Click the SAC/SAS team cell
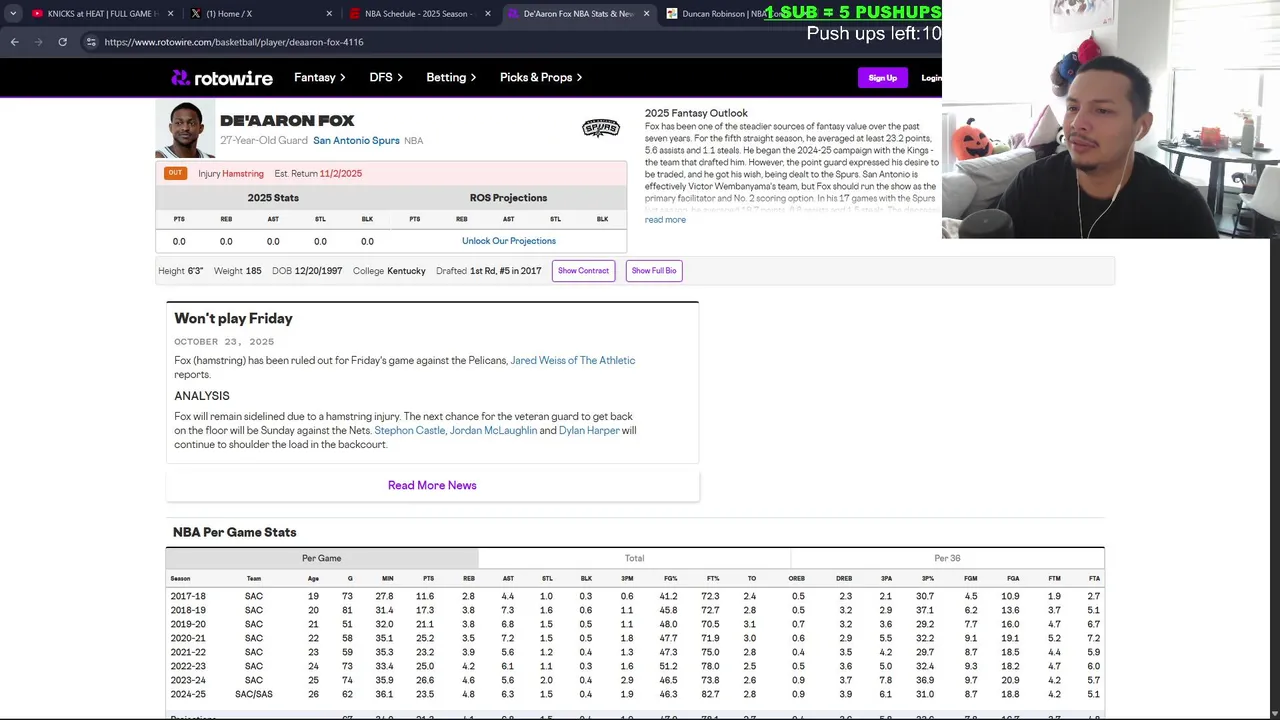 click(254, 694)
